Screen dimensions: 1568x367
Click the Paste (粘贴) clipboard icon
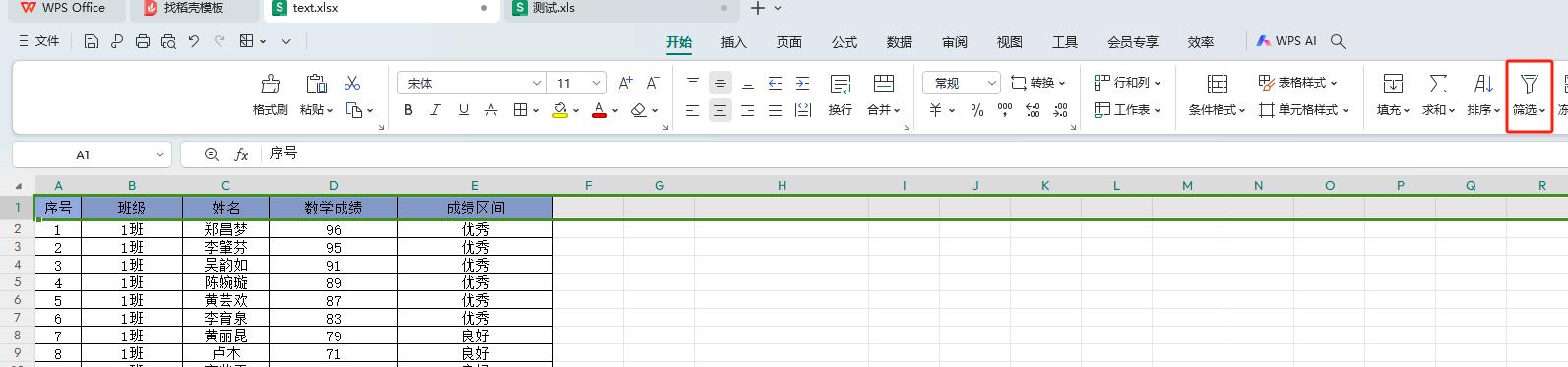(x=316, y=84)
